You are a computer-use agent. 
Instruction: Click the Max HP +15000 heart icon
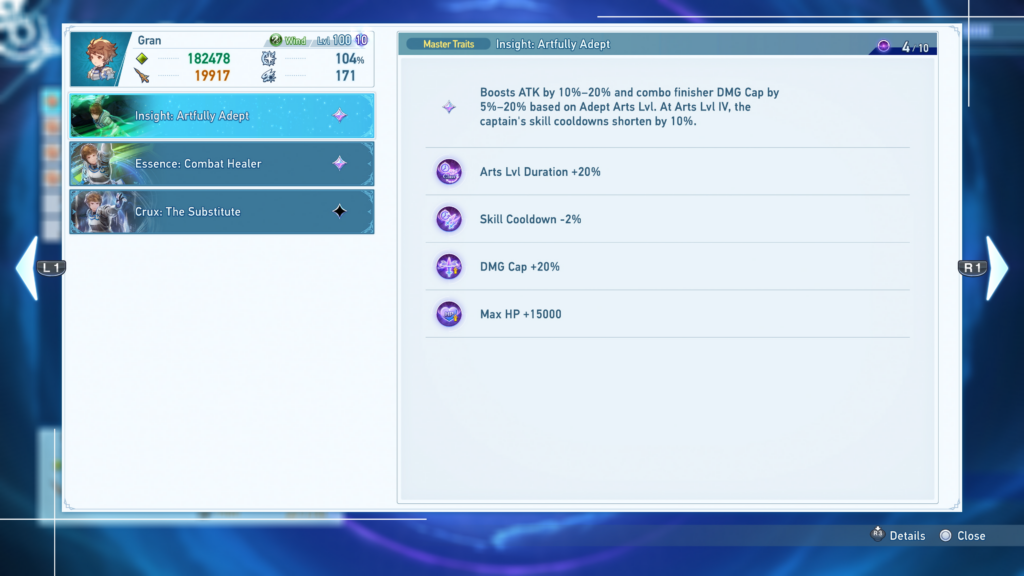(x=449, y=314)
